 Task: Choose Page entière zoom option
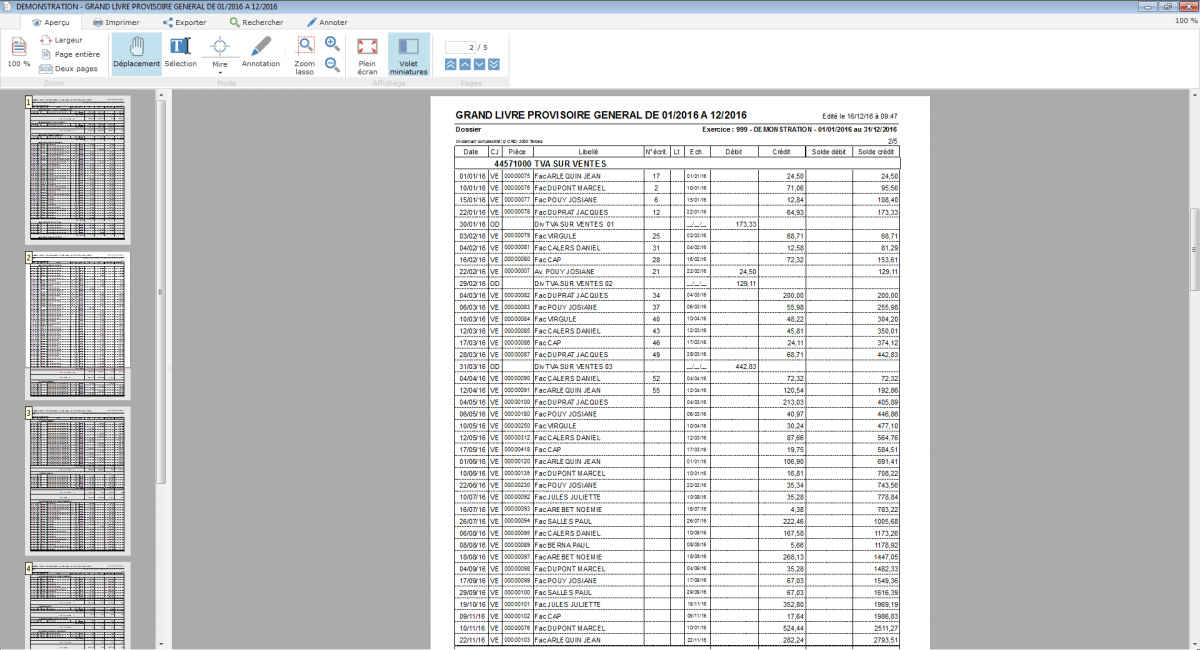tap(70, 54)
